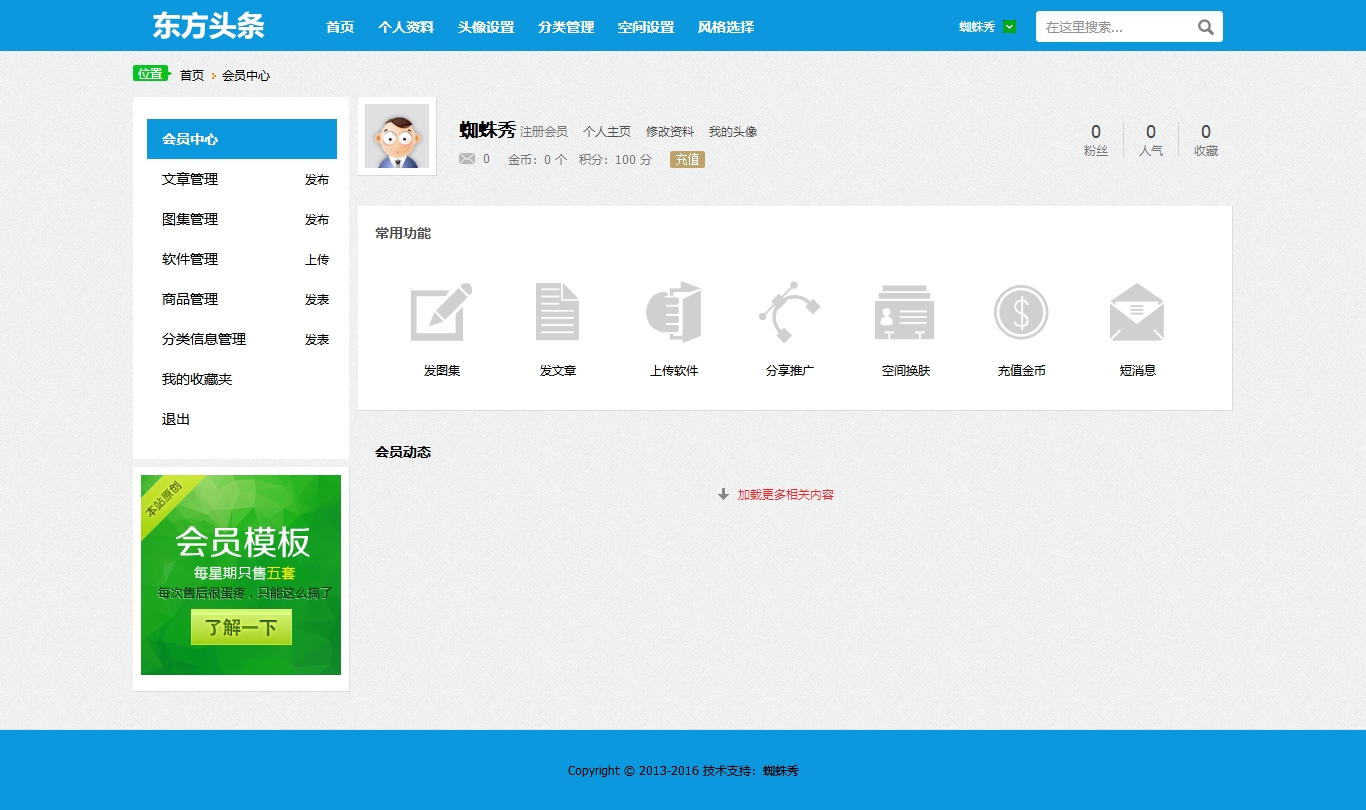Open the 短消息 envelope icon
Image resolution: width=1366 pixels, height=810 pixels.
[x=1137, y=312]
